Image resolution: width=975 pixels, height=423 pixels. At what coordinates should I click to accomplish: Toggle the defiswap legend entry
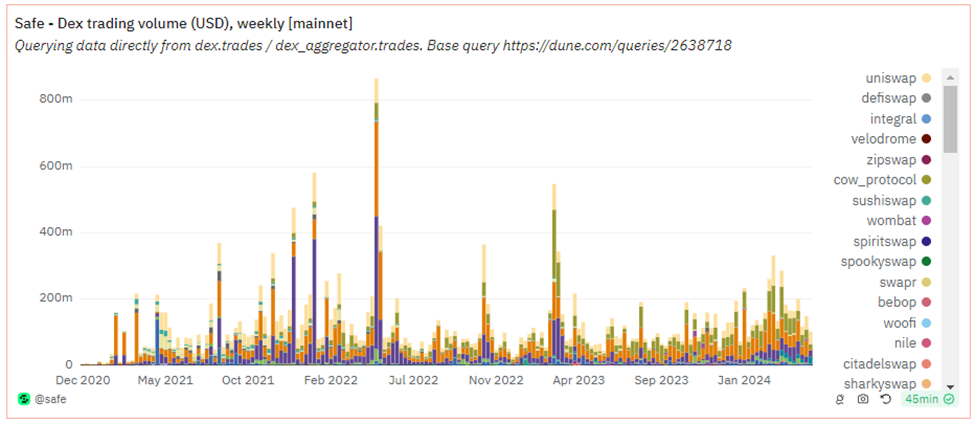tap(896, 98)
